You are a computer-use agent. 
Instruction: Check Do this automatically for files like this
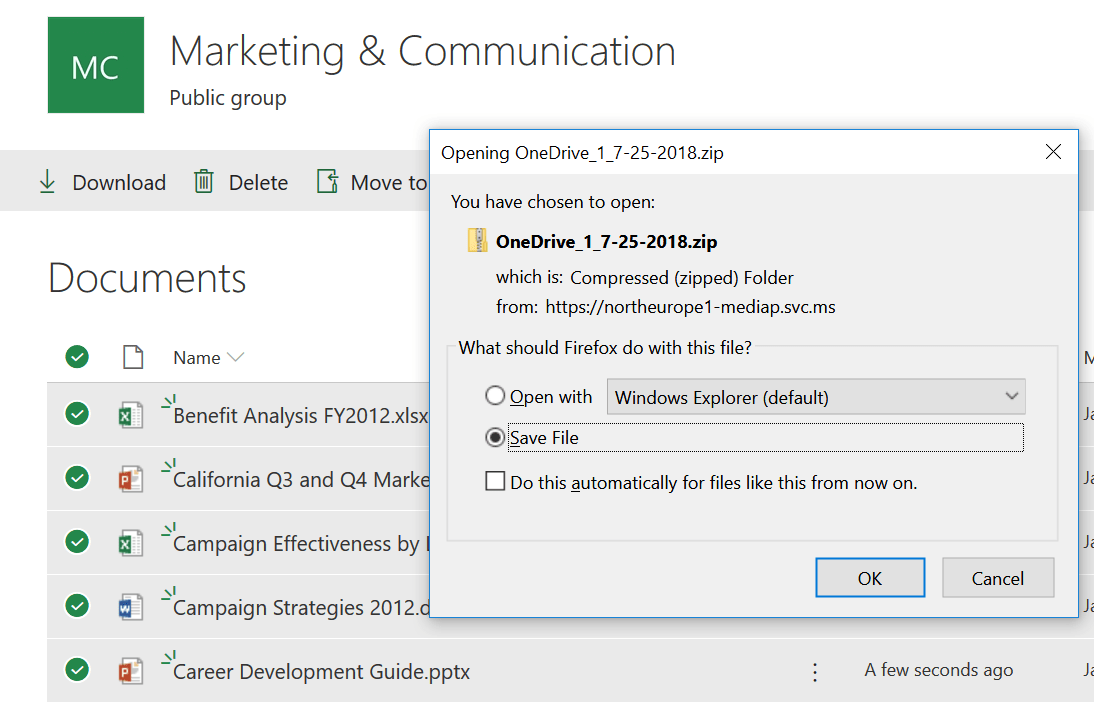[495, 481]
